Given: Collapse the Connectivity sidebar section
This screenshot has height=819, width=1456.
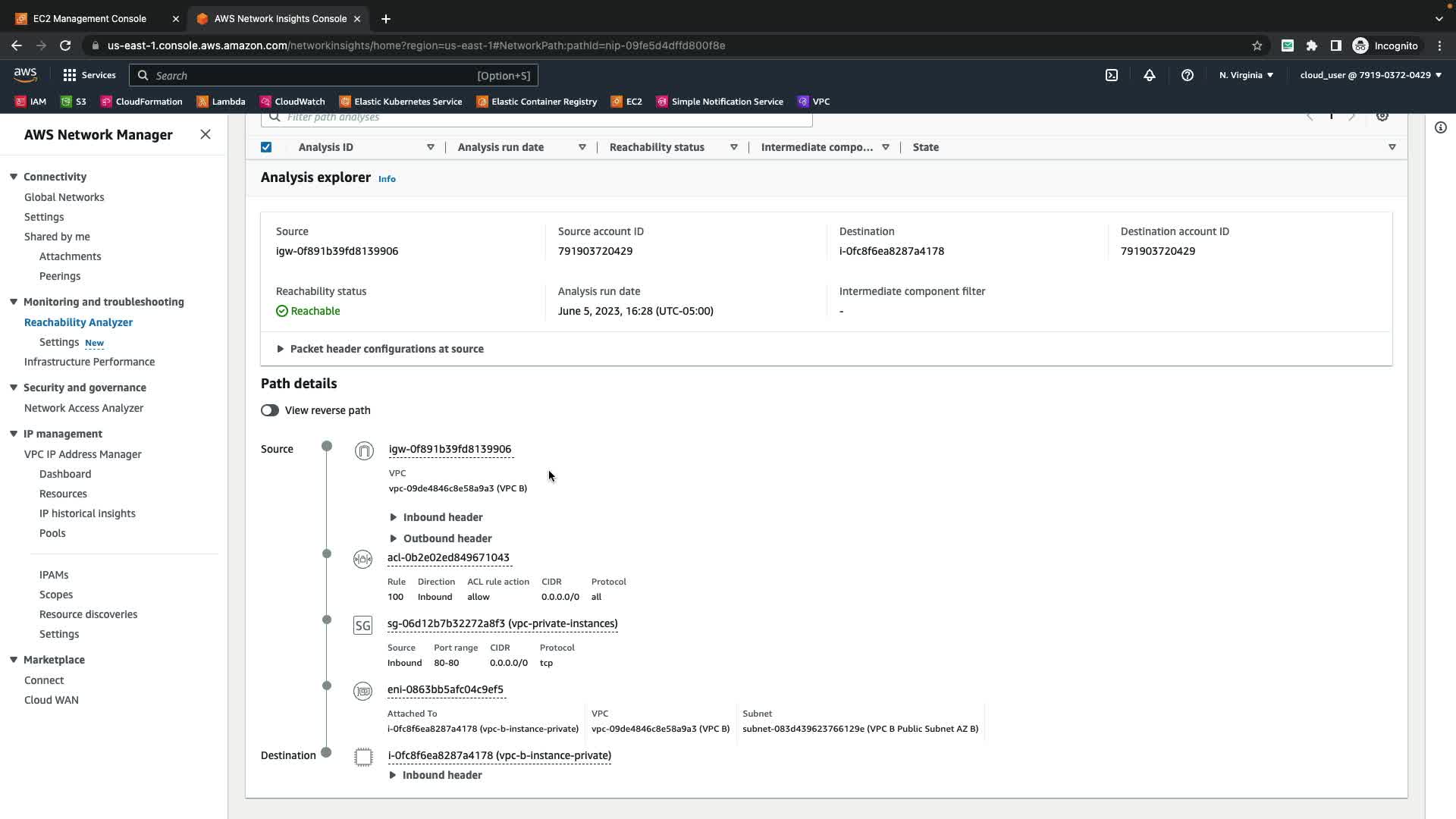Looking at the screenshot, I should pos(14,177).
